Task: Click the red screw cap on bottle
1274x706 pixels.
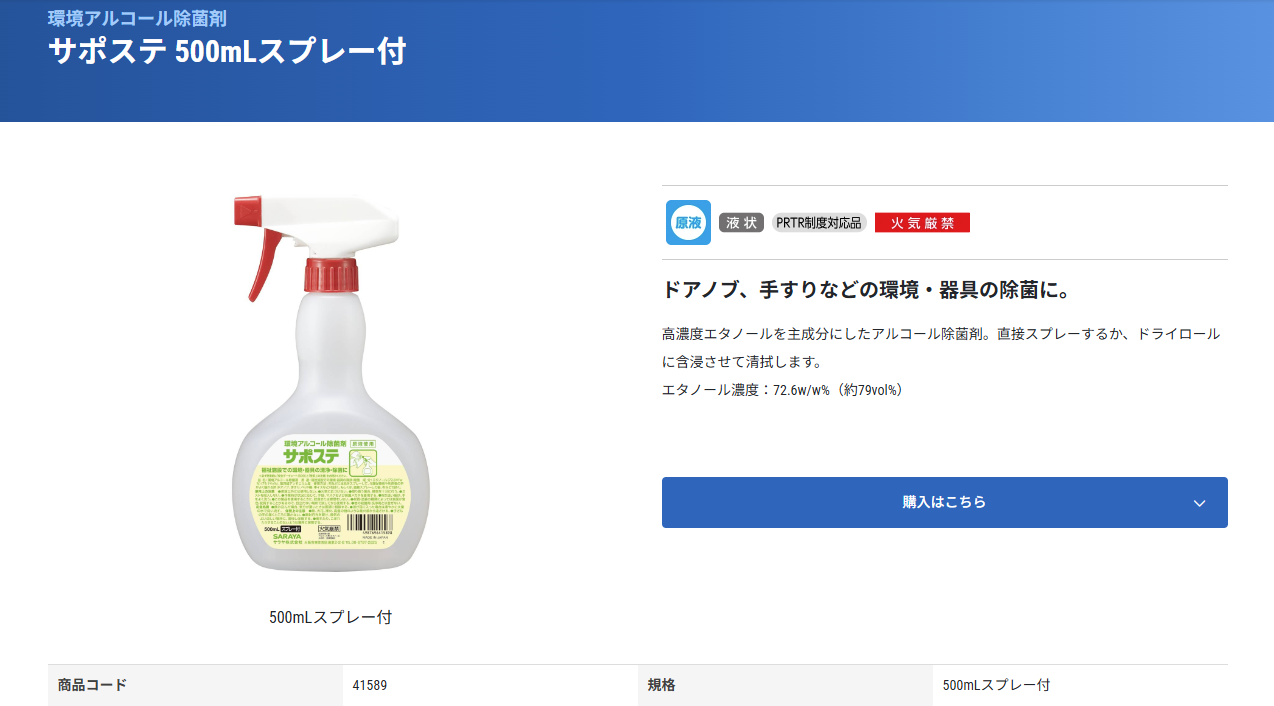Action: coord(330,277)
